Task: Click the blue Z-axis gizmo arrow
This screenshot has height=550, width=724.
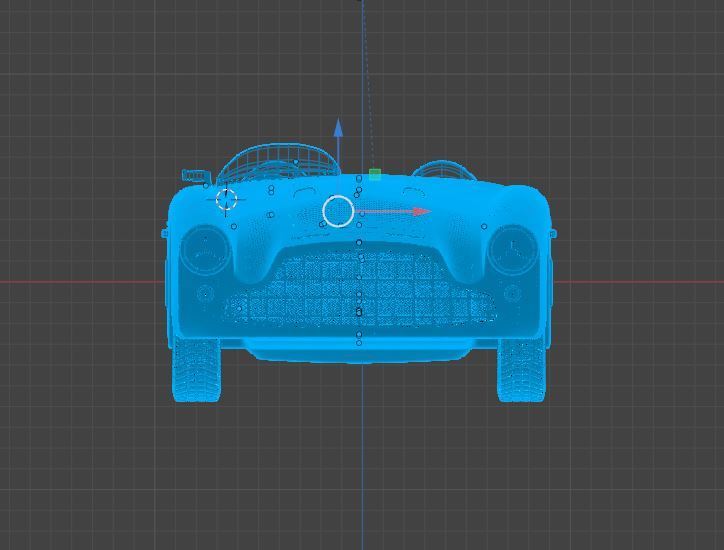Action: coord(338,128)
